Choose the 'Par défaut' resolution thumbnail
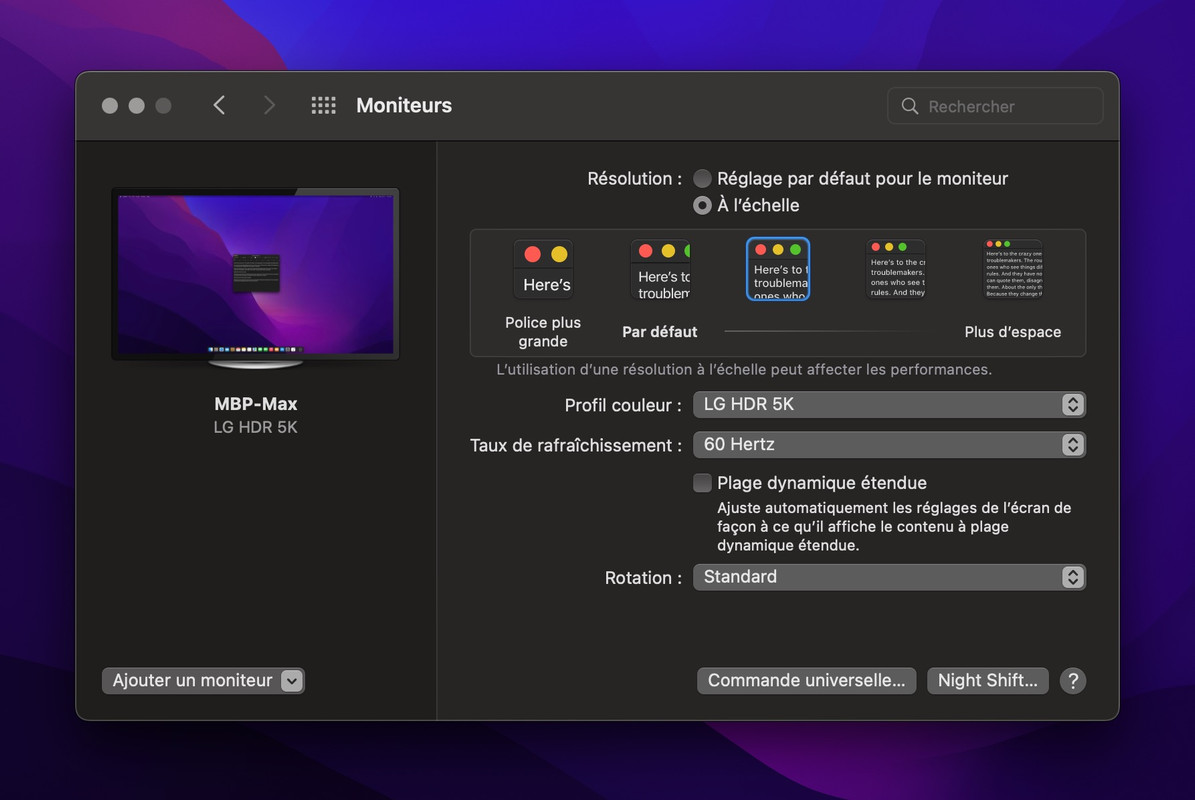This screenshot has height=800, width=1195. (x=660, y=270)
